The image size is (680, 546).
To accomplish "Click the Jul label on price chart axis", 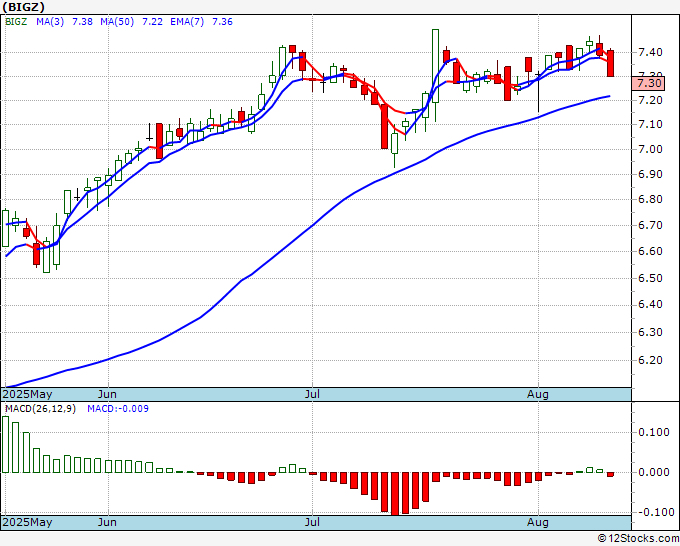I will (312, 394).
